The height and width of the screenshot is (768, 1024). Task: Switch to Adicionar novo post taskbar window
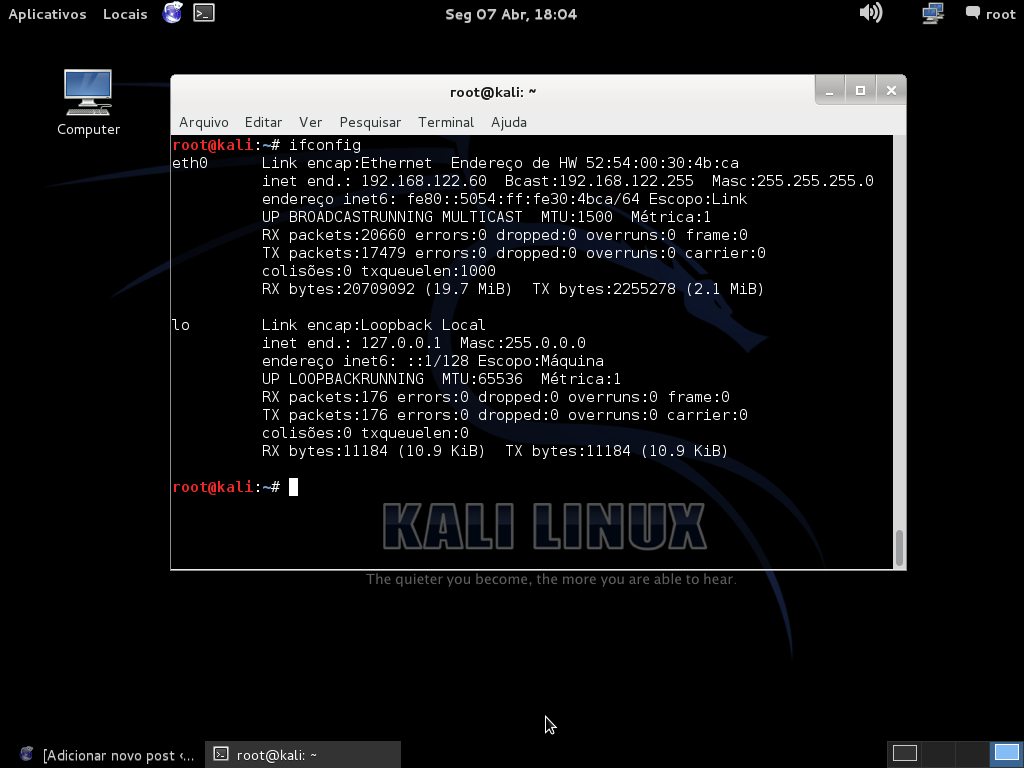pyautogui.click(x=108, y=755)
